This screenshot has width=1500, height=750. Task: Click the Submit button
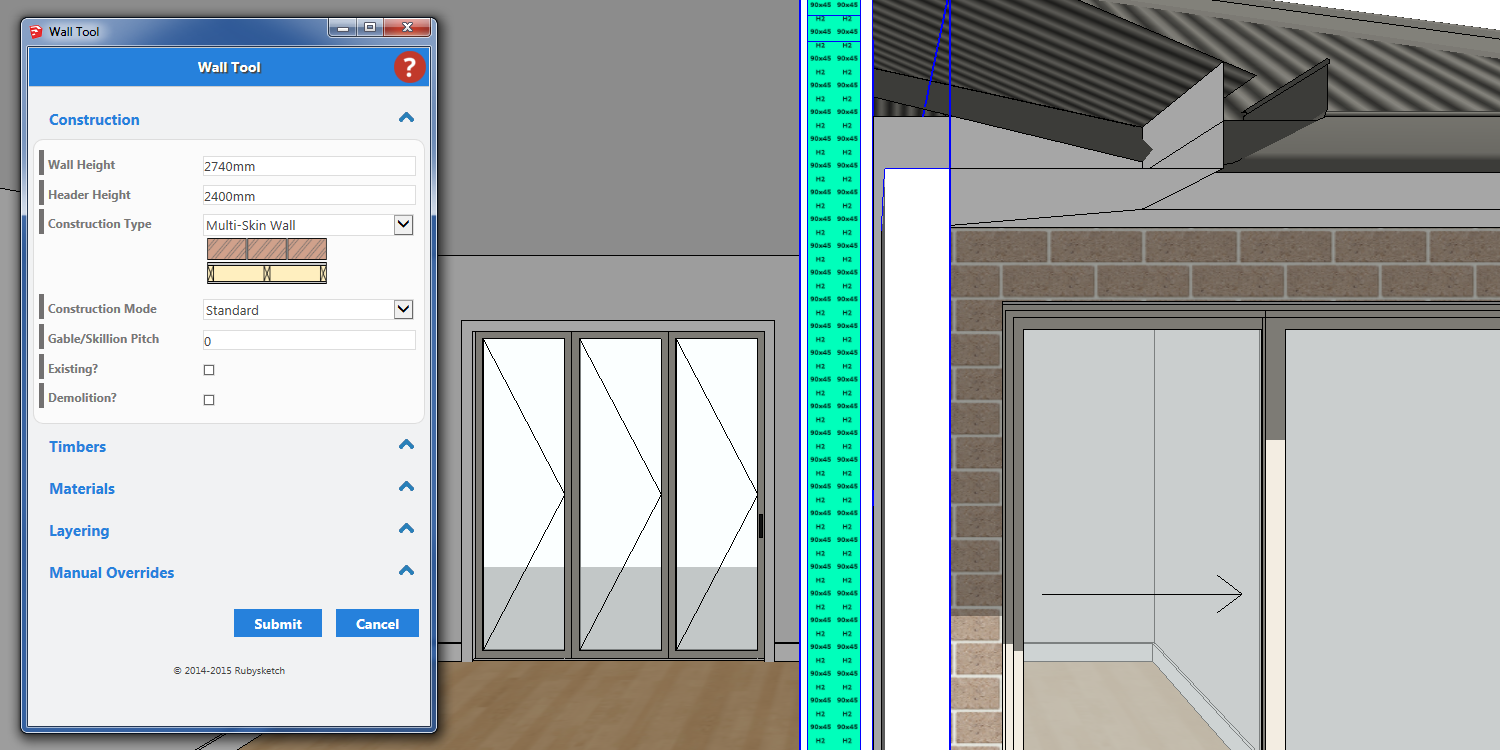(278, 623)
